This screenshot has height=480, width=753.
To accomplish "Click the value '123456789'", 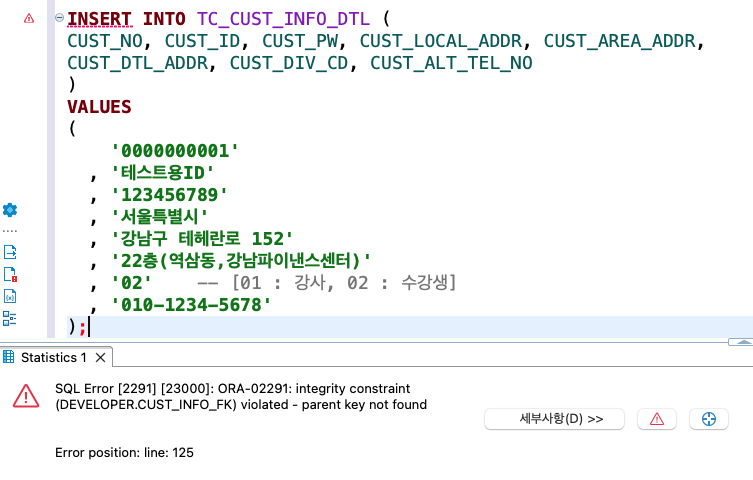I will (169, 195).
